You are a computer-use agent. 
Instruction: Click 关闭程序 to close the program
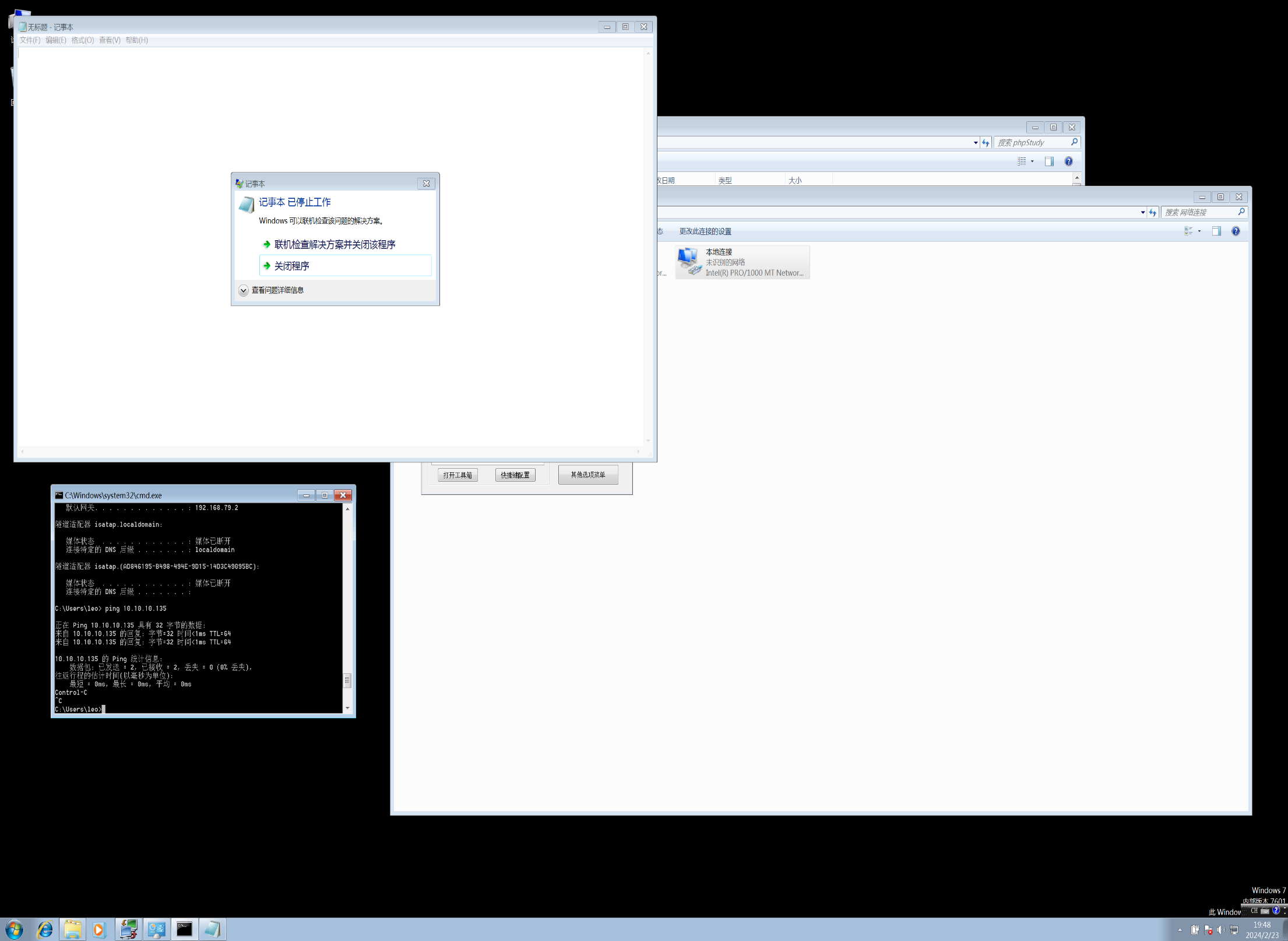pos(292,266)
